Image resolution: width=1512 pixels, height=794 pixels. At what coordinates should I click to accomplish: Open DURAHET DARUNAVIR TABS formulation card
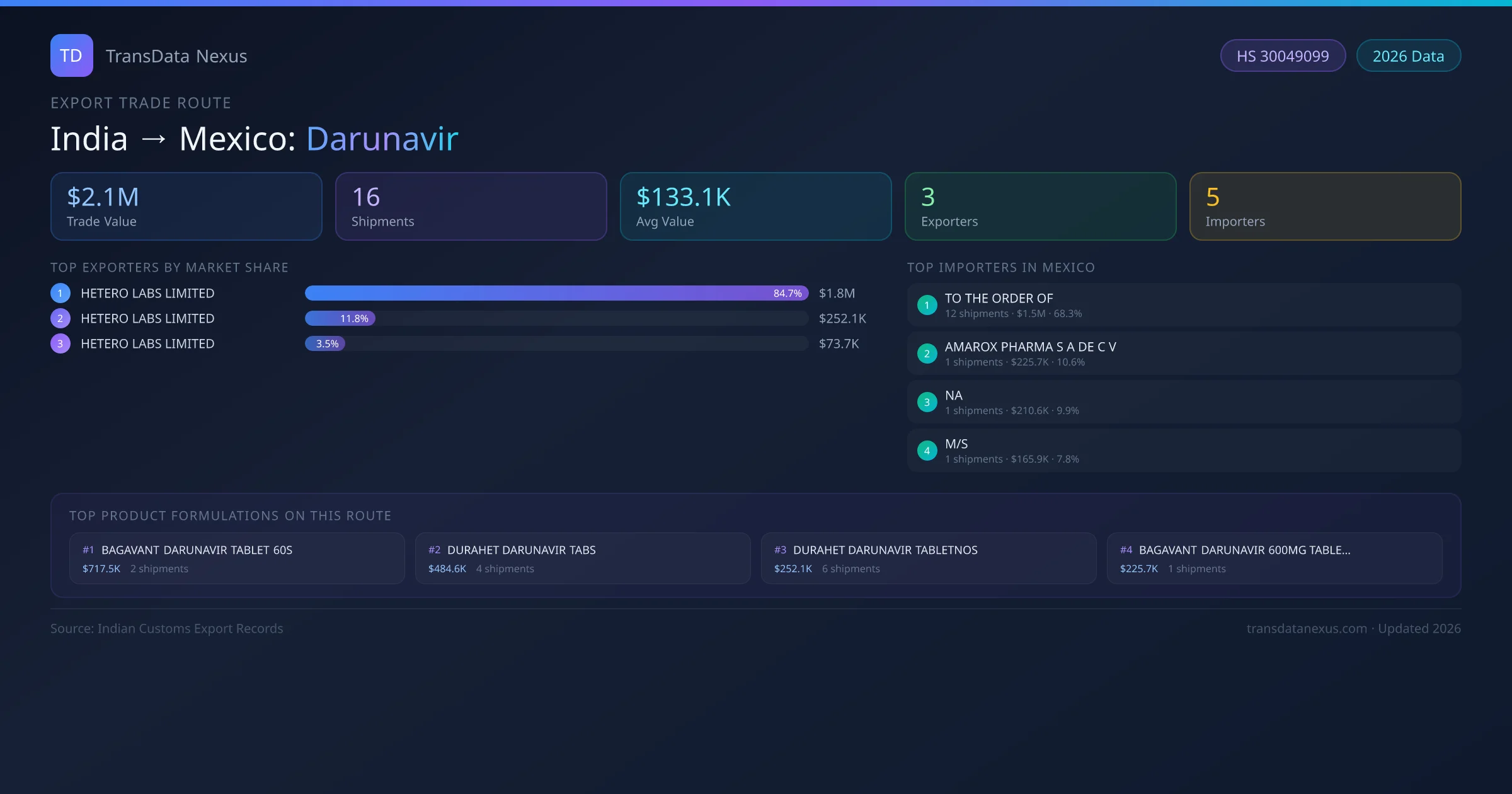coord(583,558)
